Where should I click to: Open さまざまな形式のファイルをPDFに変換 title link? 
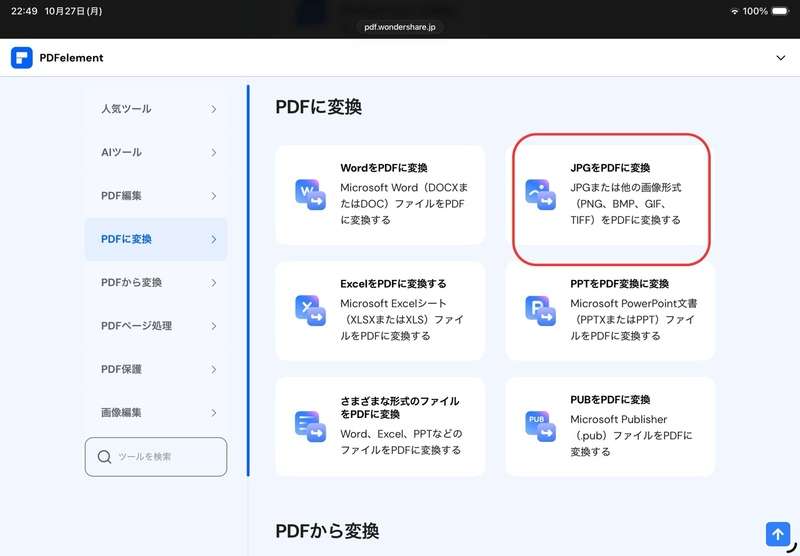[x=399, y=408]
